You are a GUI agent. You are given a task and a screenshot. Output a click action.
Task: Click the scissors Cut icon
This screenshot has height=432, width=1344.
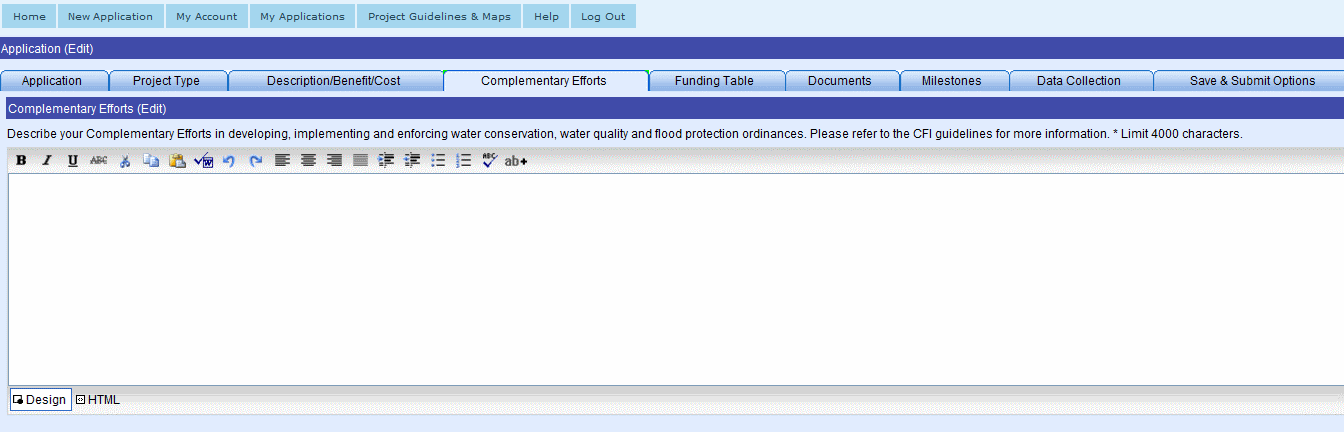click(x=125, y=161)
